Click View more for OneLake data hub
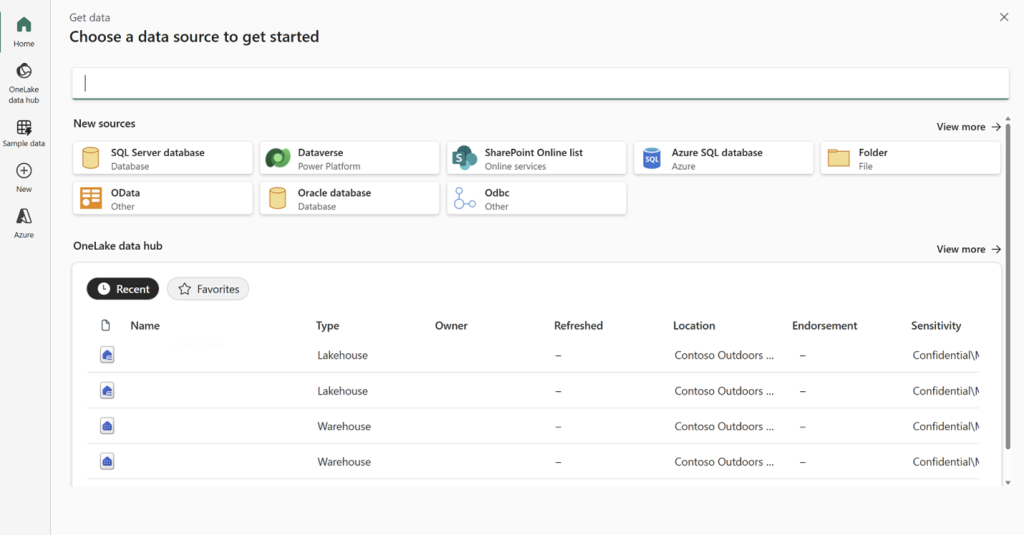Image resolution: width=1024 pixels, height=535 pixels. click(x=968, y=249)
